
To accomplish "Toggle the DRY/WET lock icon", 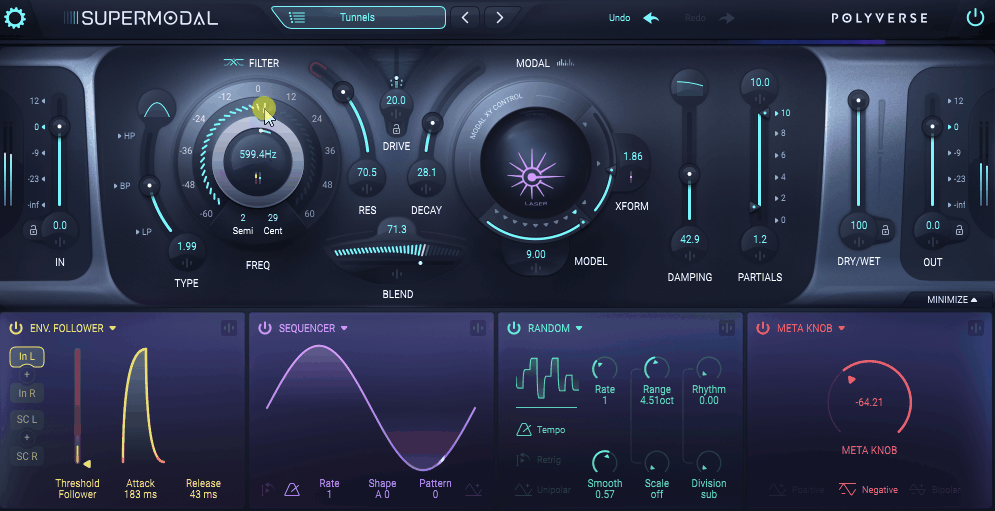I will pyautogui.click(x=885, y=230).
